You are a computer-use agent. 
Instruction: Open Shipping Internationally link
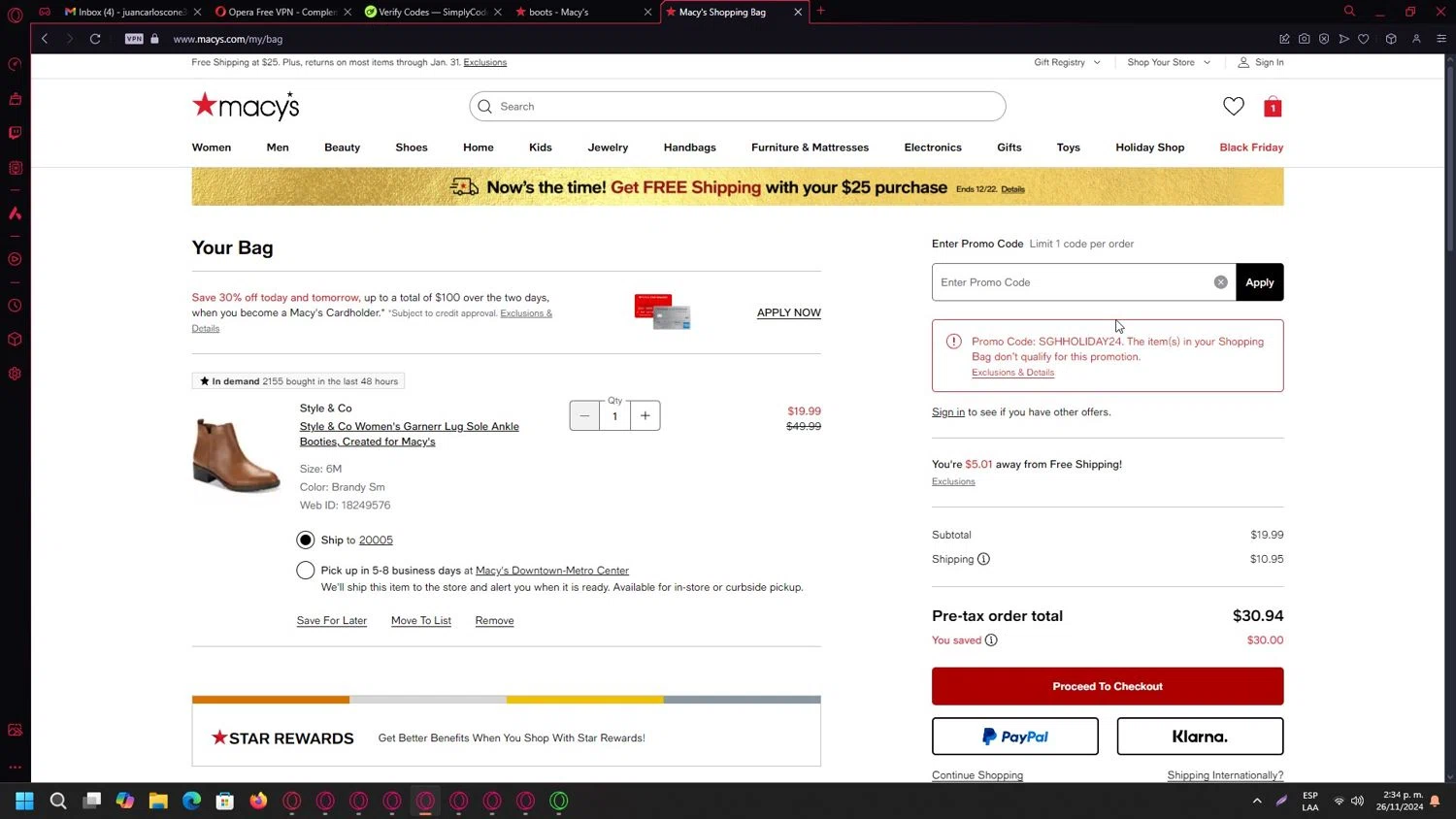pyautogui.click(x=1225, y=775)
